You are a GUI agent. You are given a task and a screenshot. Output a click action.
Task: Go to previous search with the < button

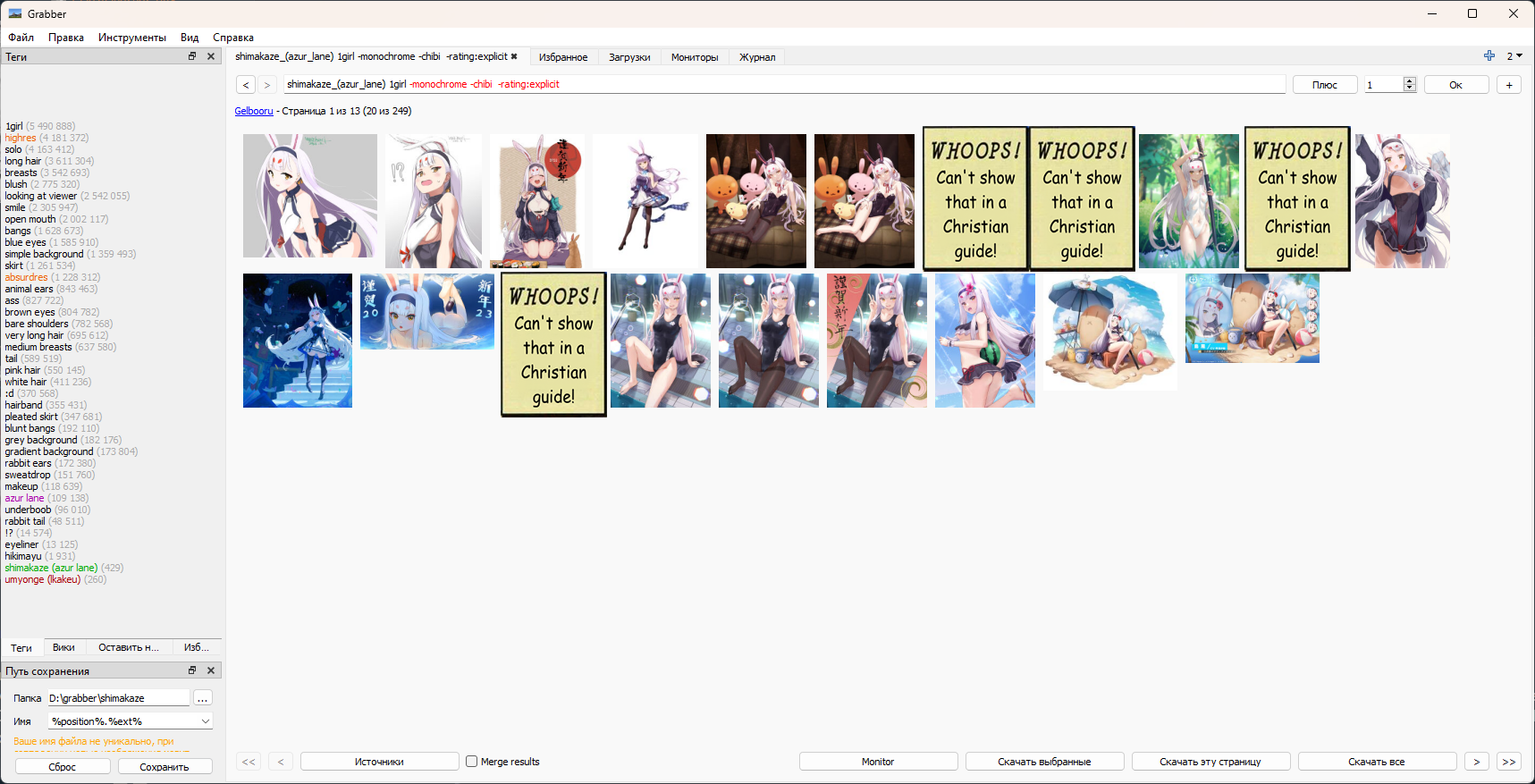pyautogui.click(x=246, y=85)
